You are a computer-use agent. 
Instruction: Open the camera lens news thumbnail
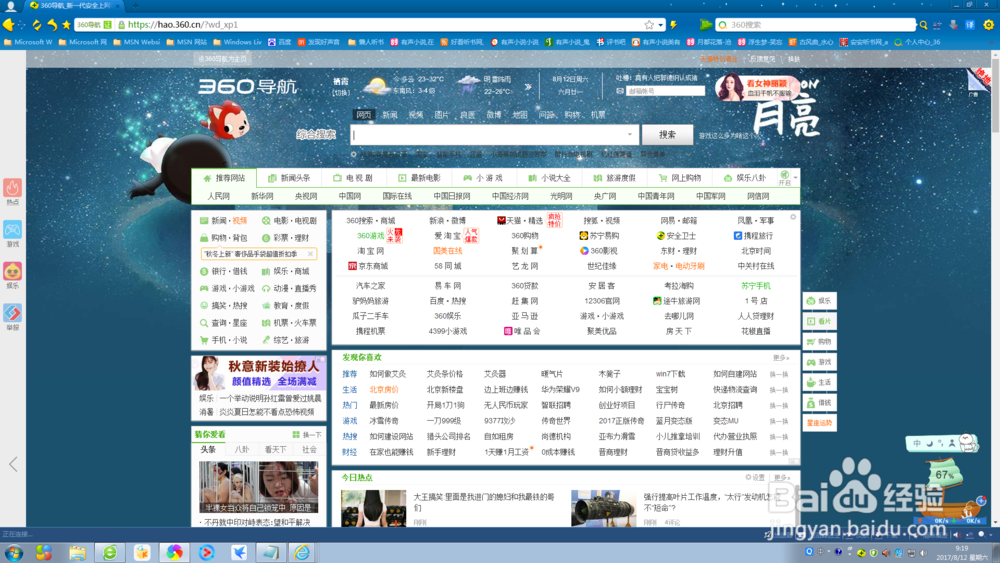coord(603,508)
